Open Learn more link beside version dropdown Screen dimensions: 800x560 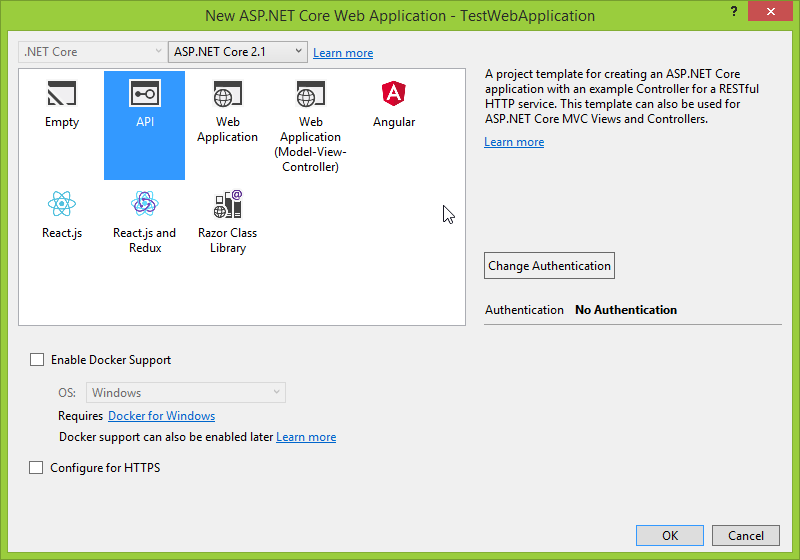click(343, 53)
